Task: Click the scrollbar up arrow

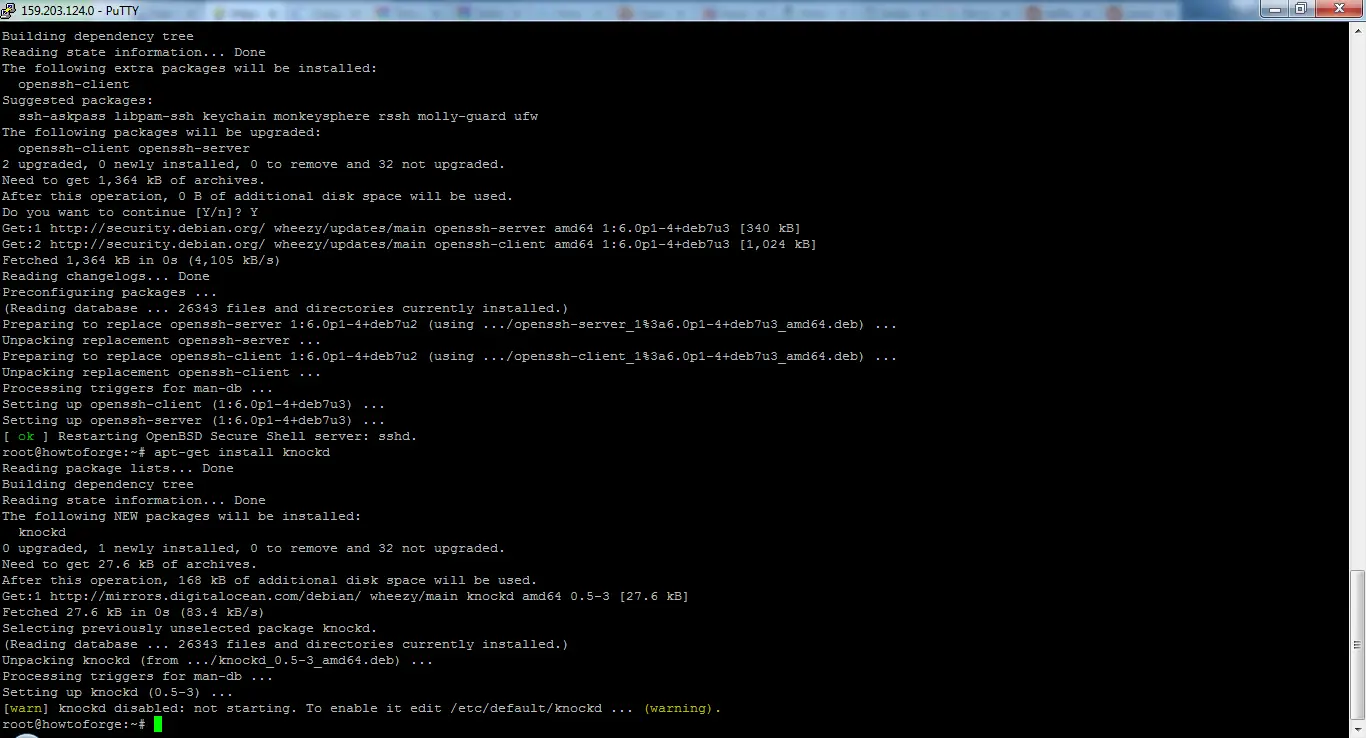Action: pyautogui.click(x=1357, y=31)
